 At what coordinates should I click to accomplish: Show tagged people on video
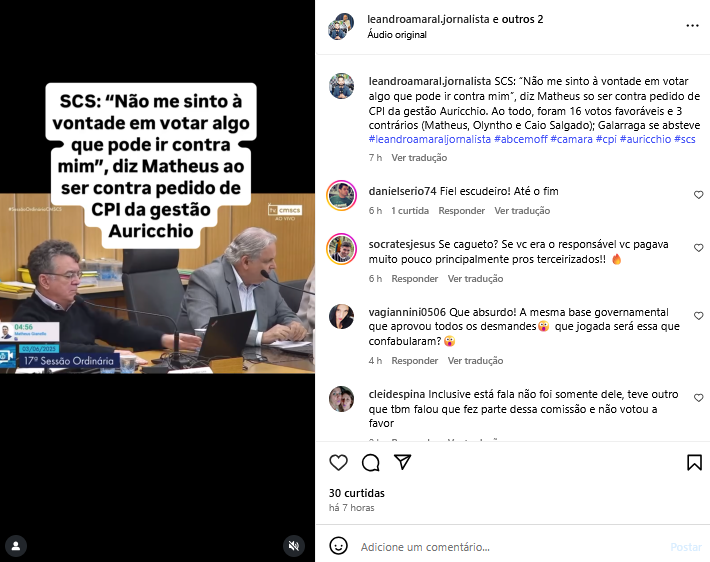coord(16,546)
